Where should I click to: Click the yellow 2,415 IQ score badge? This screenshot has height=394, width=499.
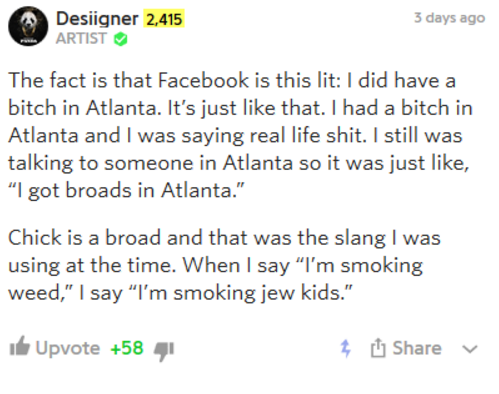pos(164,19)
